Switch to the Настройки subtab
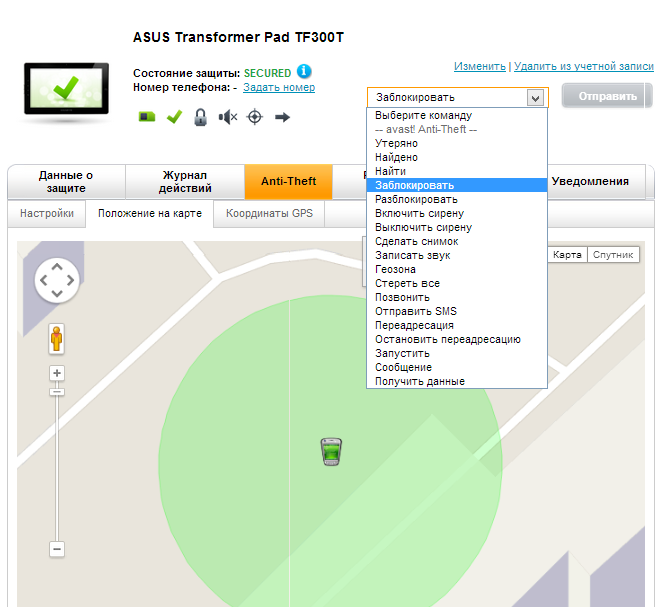The width and height of the screenshot is (658, 607). (x=47, y=213)
